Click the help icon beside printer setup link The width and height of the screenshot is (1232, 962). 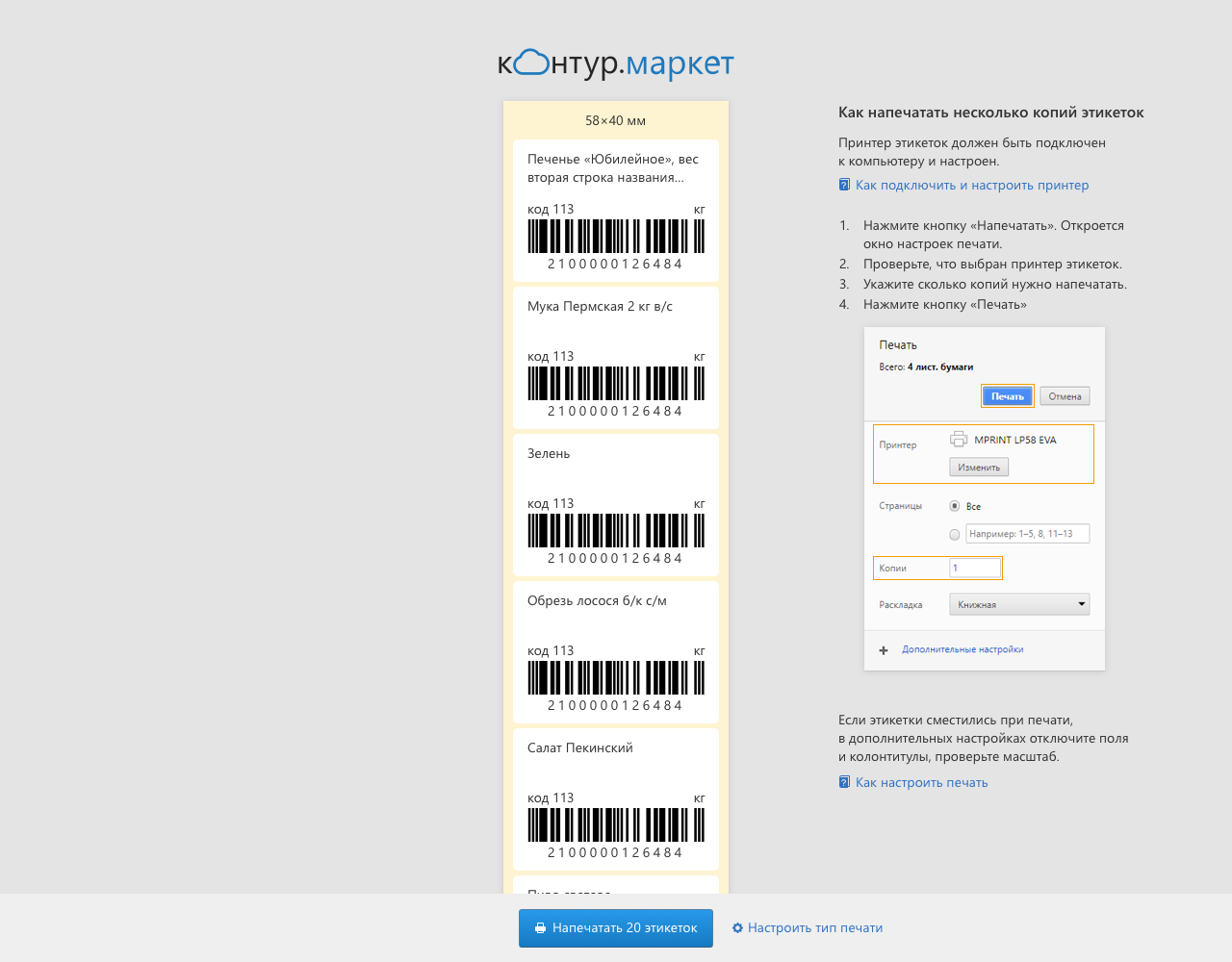(x=844, y=185)
